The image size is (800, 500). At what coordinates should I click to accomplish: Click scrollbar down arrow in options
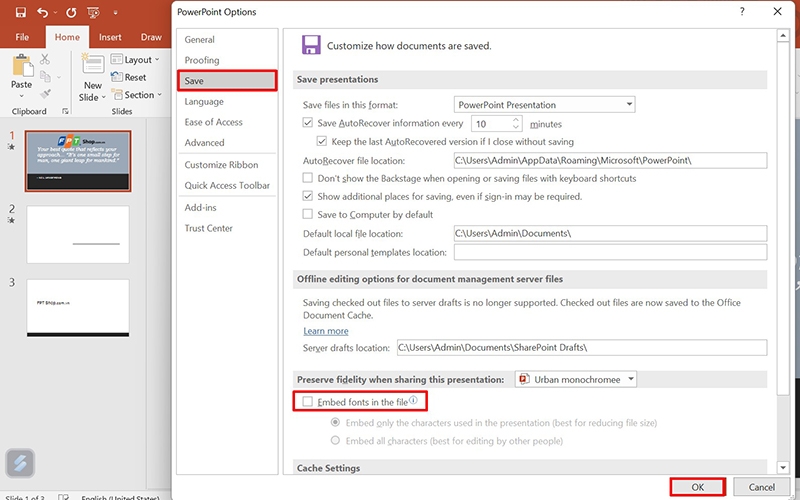click(x=783, y=467)
